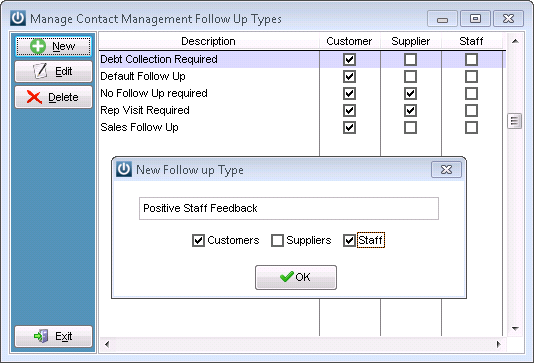This screenshot has height=363, width=534.
Task: Click the New button with green plus
Action: [53, 46]
